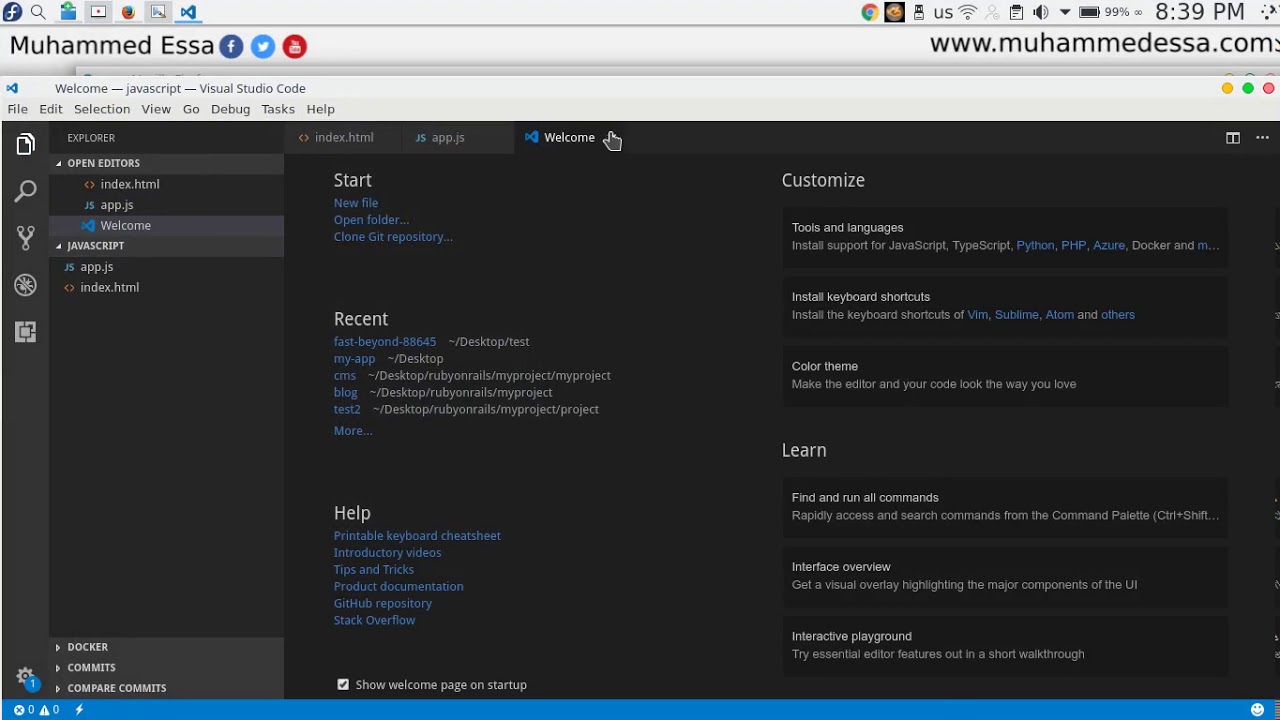
Task: Click the feedback smiley icon
Action: coord(1257,710)
